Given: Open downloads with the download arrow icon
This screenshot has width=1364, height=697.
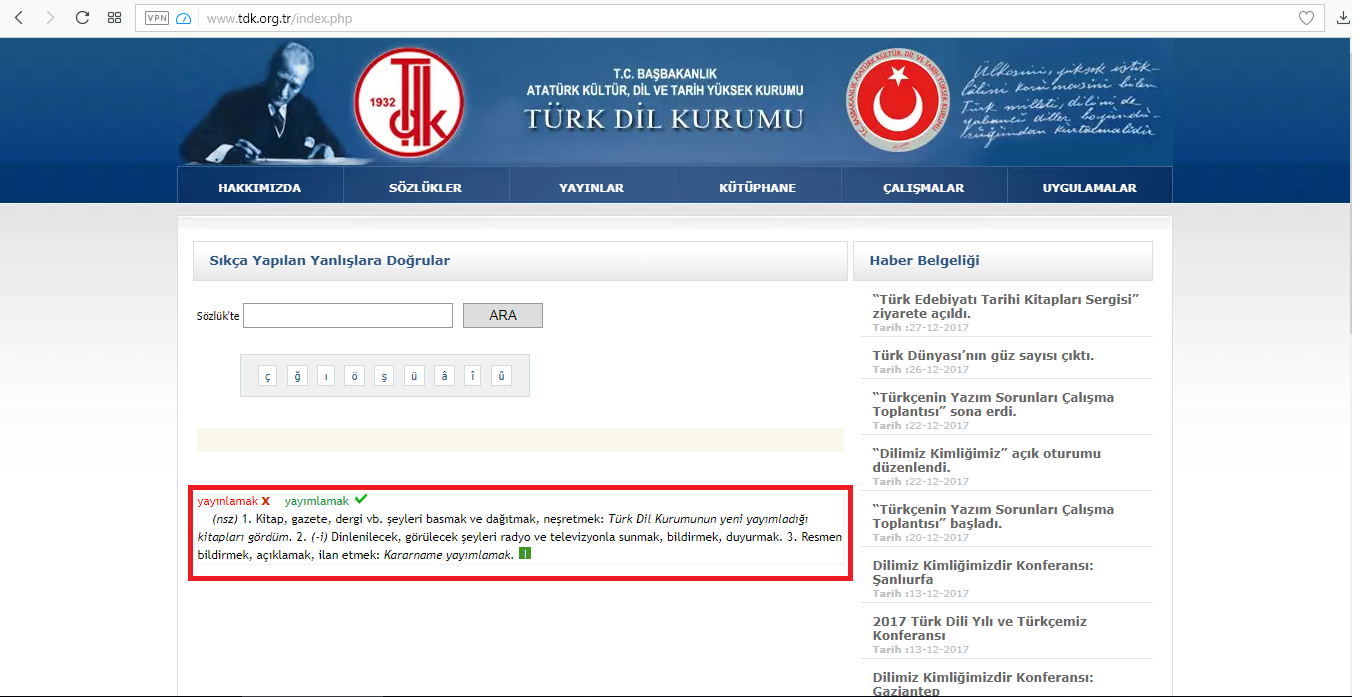Looking at the screenshot, I should coord(1344,18).
